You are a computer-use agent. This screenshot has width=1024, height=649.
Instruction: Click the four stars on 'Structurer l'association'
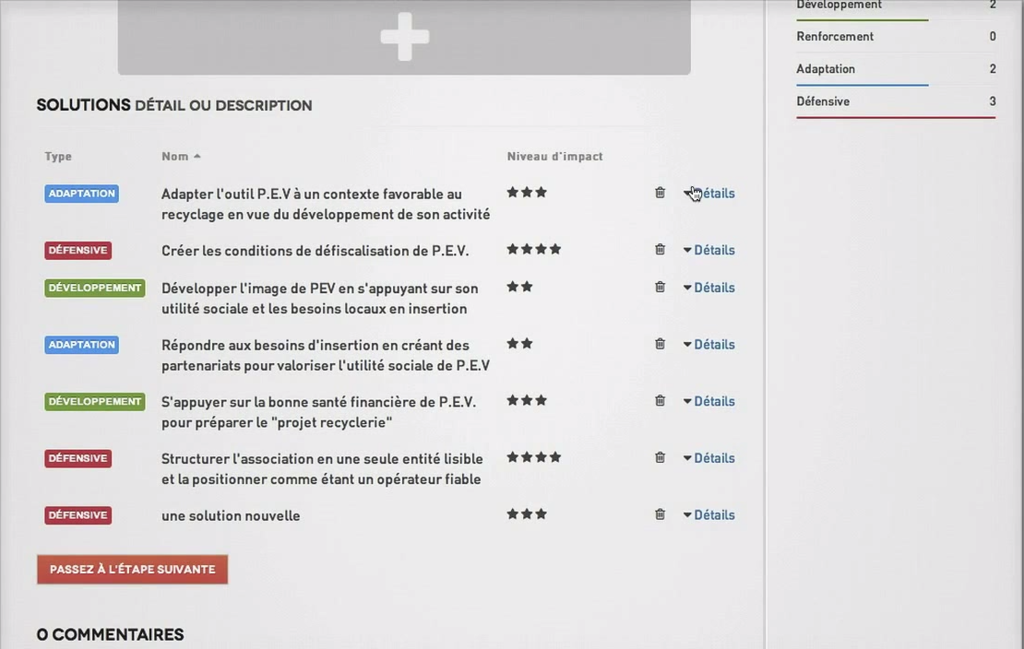click(x=534, y=457)
